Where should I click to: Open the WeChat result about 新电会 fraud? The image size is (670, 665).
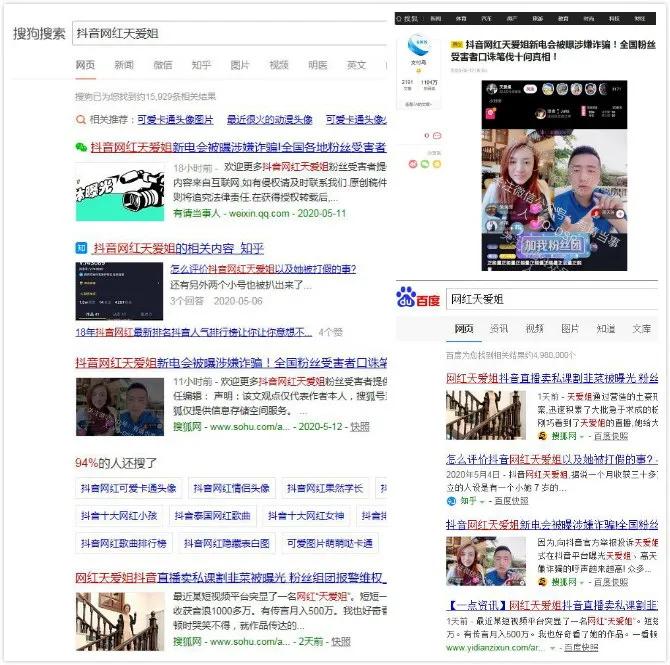click(238, 147)
